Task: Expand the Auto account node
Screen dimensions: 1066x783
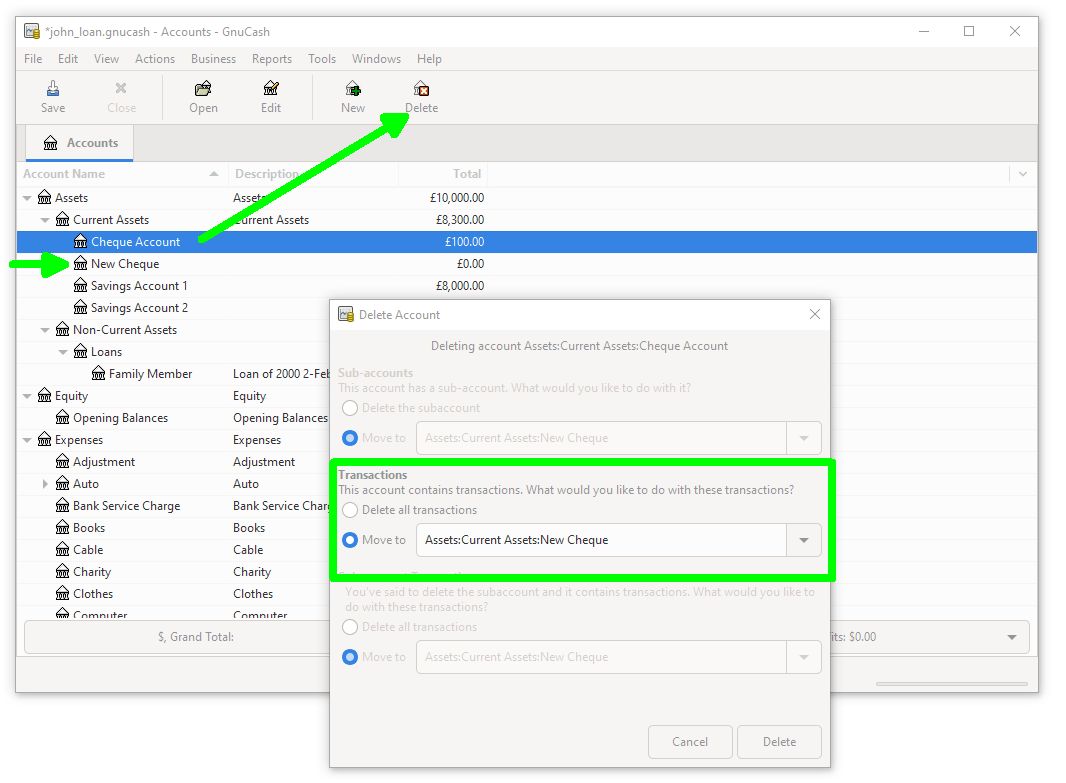Action: pyautogui.click(x=45, y=484)
